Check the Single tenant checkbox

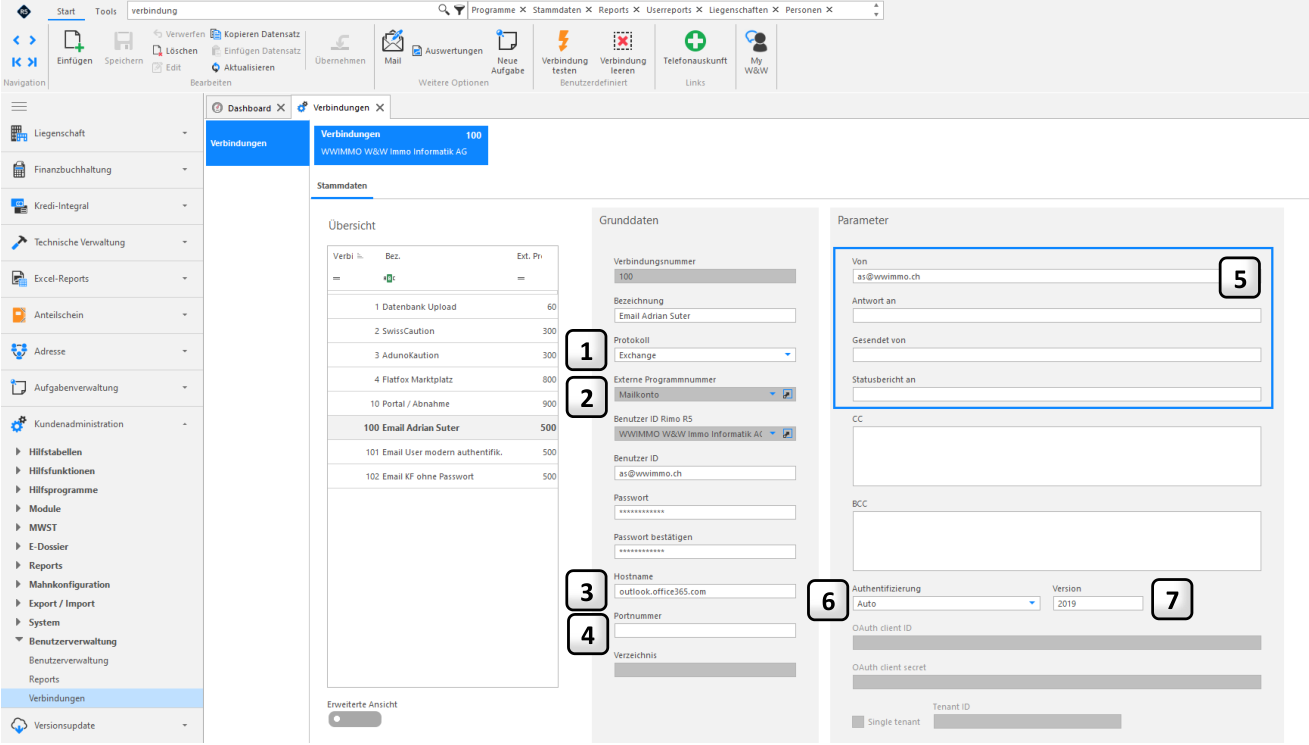click(858, 722)
